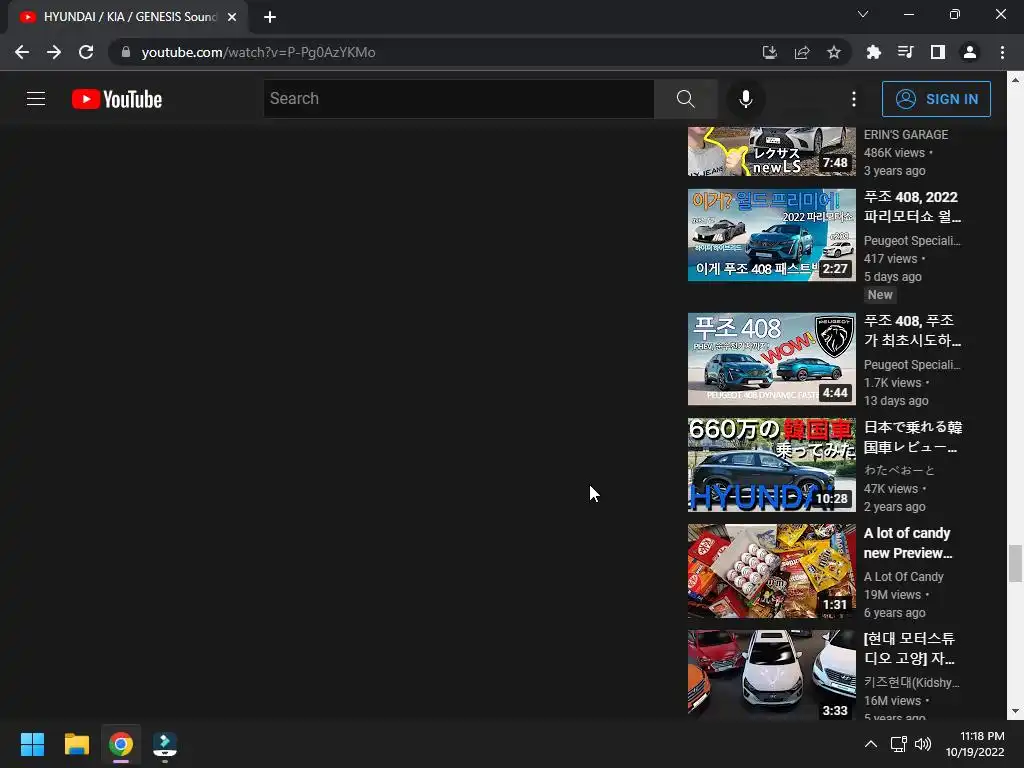The height and width of the screenshot is (768, 1024).
Task: Open the YouTube hamburger guide menu
Action: pyautogui.click(x=36, y=99)
